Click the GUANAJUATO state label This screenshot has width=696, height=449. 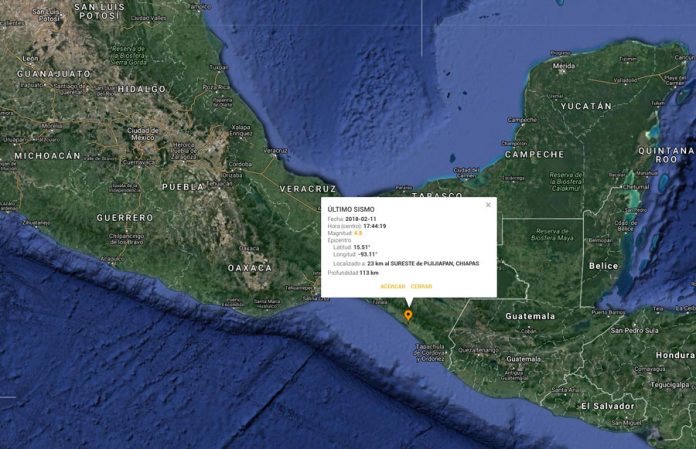coord(54,74)
